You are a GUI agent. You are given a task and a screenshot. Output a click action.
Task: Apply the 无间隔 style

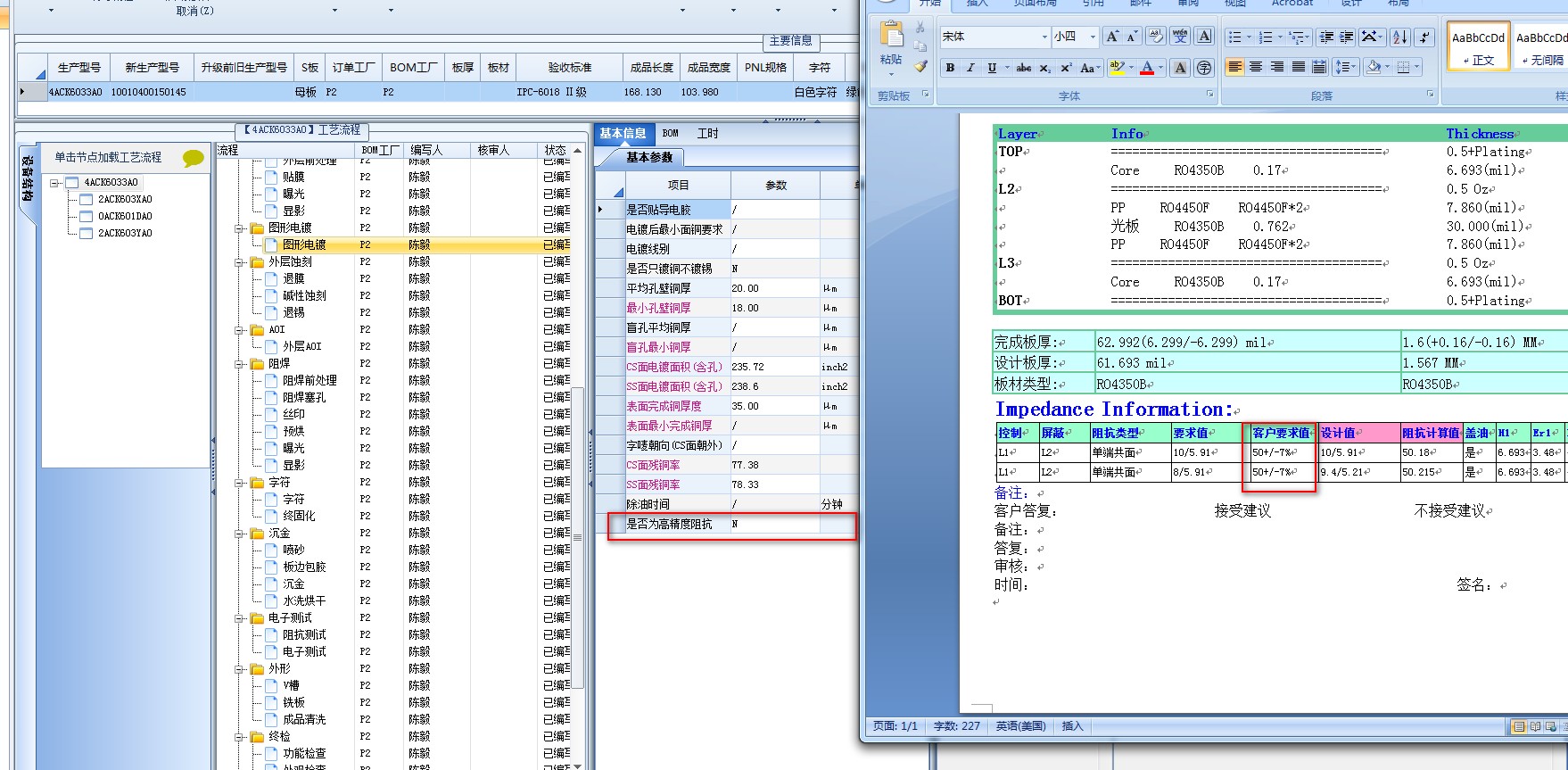(1541, 46)
